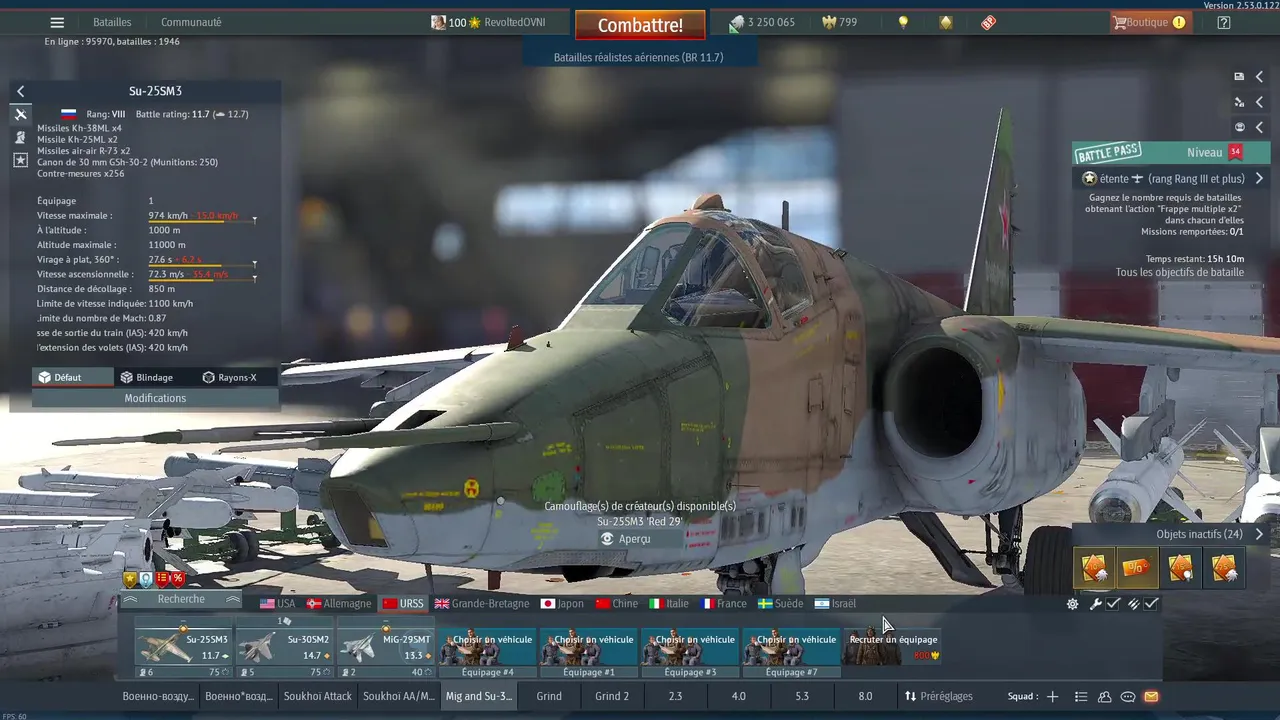Select the Su-25SM3 crew slot

pyautogui.click(x=183, y=646)
